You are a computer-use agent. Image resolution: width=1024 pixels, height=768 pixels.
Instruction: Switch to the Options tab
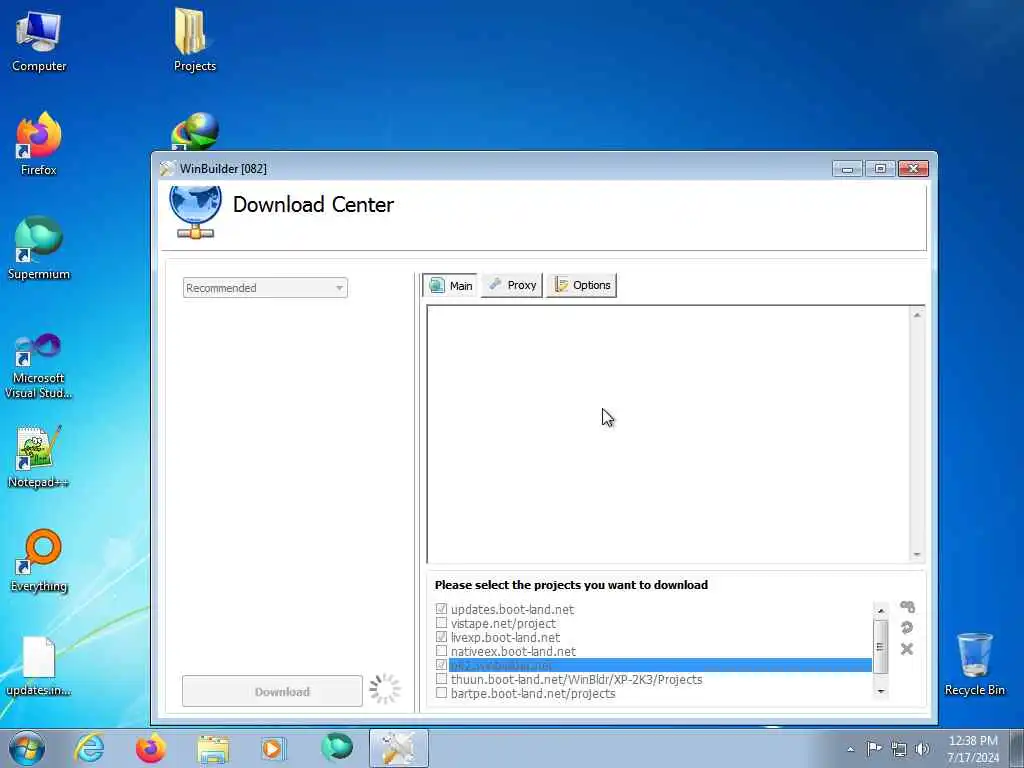pyautogui.click(x=582, y=285)
